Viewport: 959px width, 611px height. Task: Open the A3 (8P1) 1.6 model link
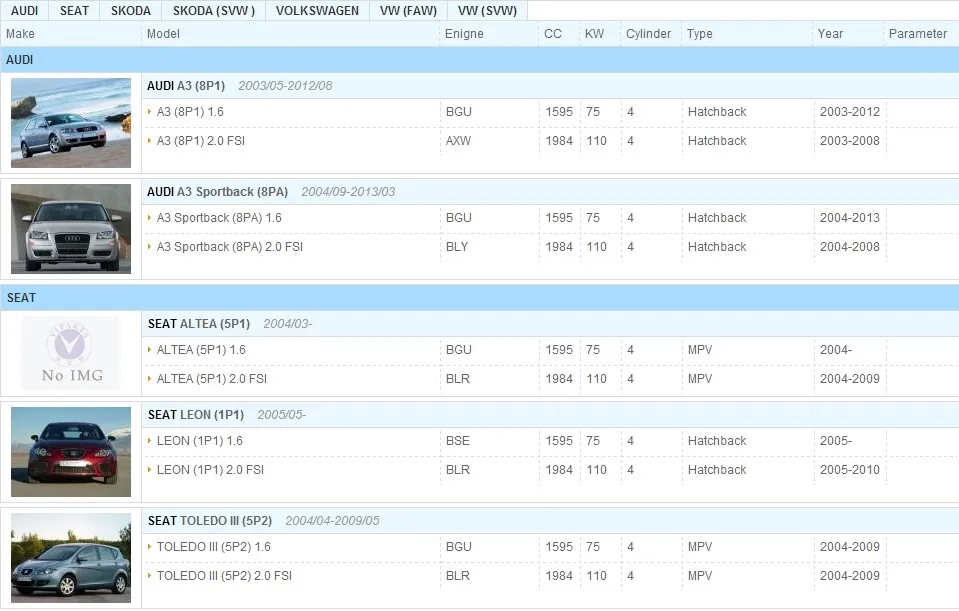tap(190, 112)
